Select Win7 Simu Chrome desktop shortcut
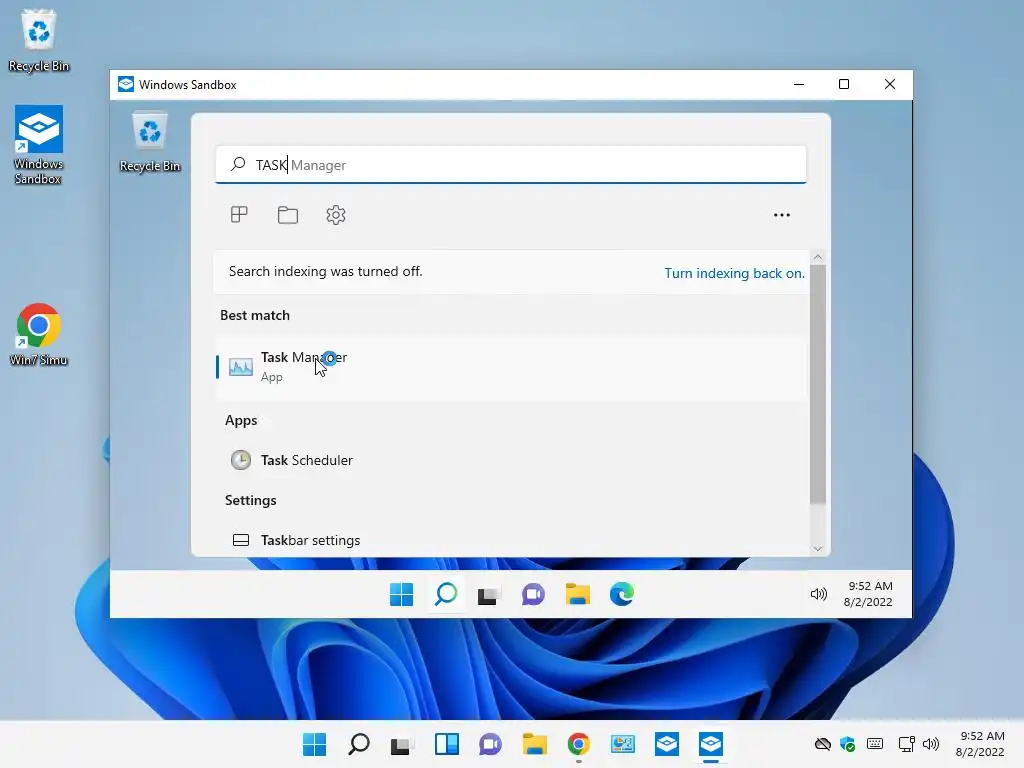The height and width of the screenshot is (768, 1024). coord(39,334)
